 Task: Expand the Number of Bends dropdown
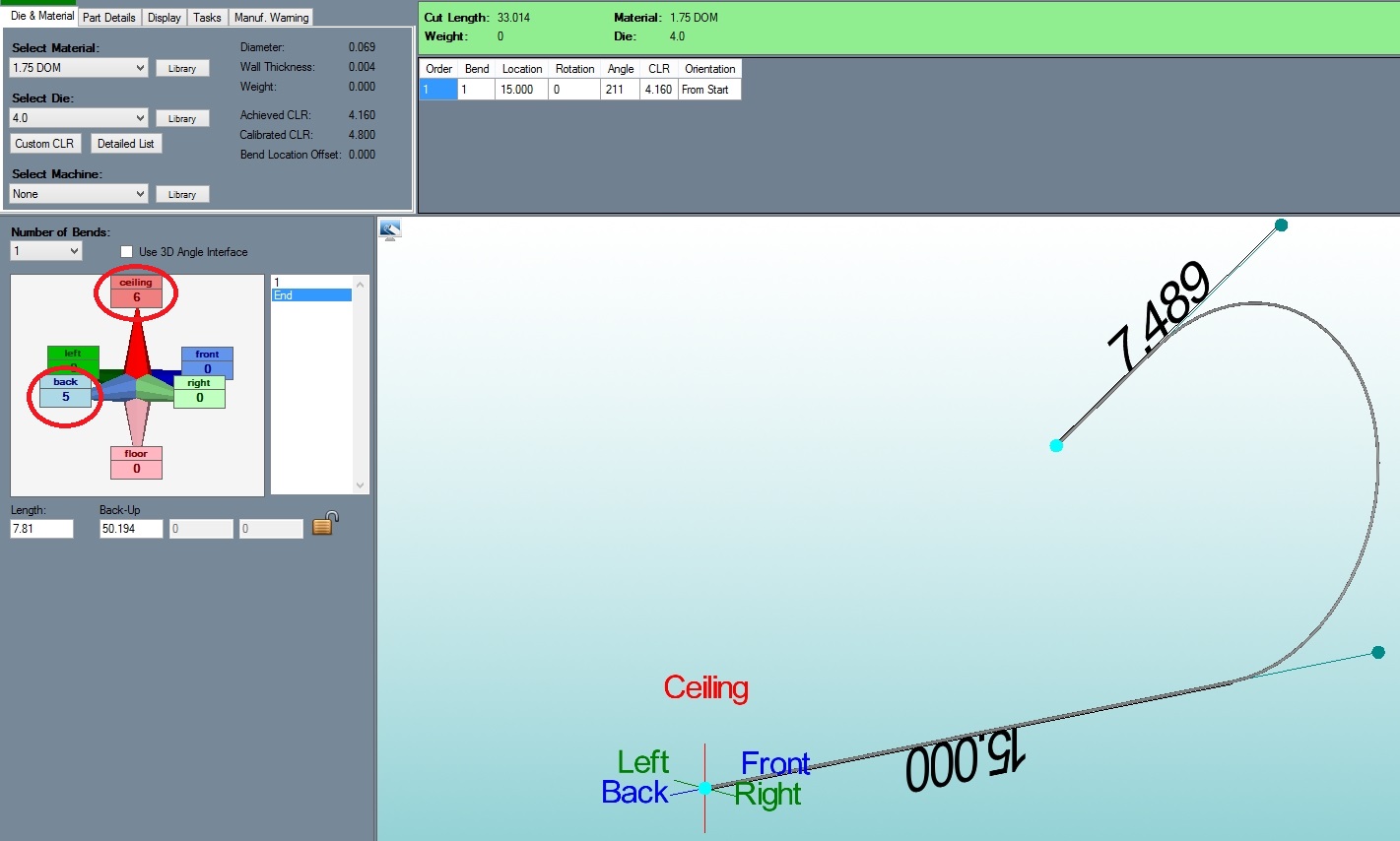[x=45, y=251]
